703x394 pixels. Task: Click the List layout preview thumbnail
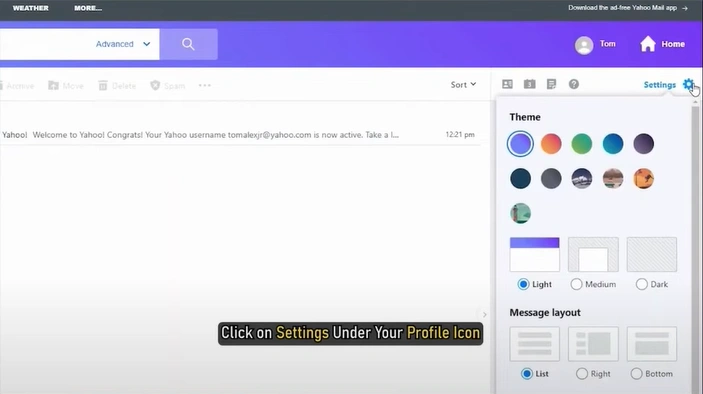534,344
